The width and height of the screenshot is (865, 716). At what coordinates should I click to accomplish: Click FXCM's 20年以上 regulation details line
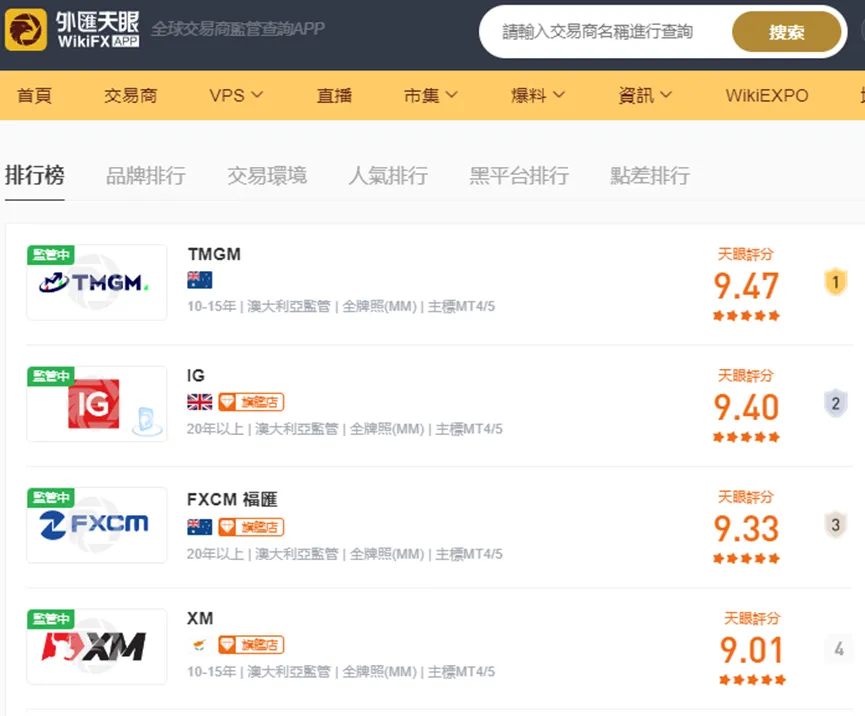[345, 553]
